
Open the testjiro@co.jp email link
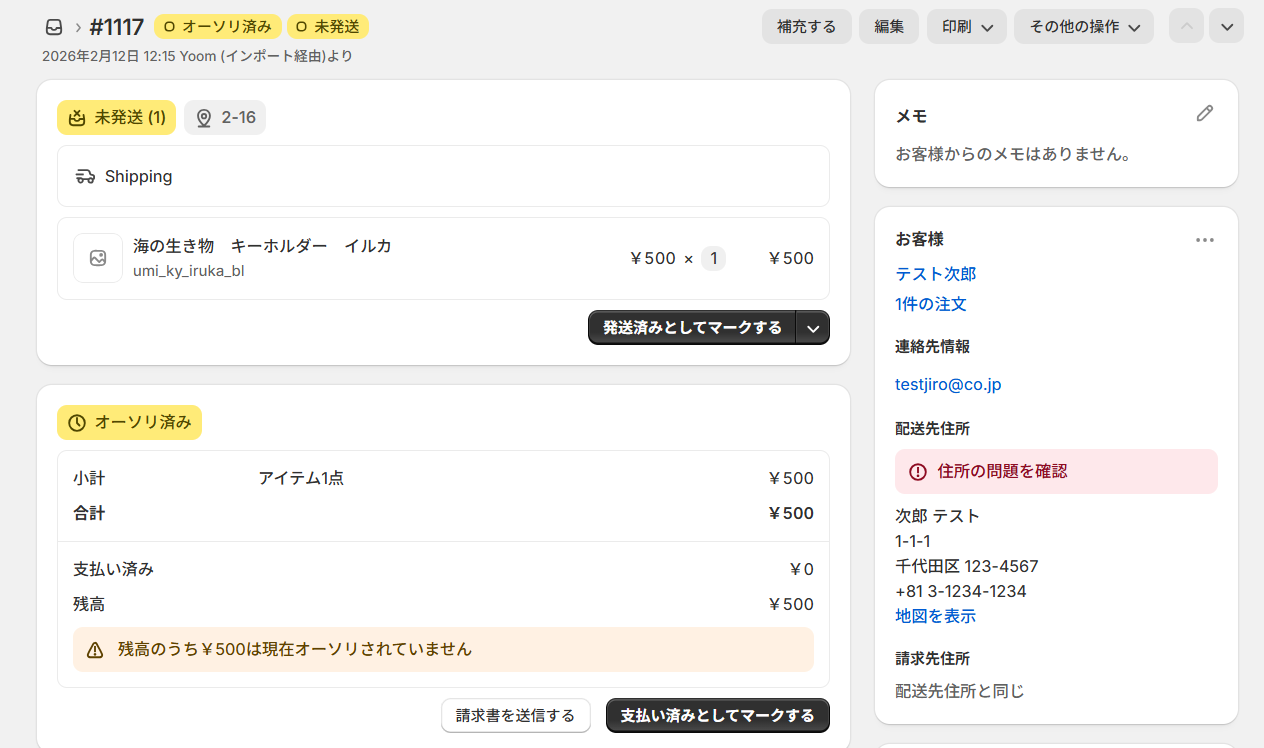tap(947, 384)
